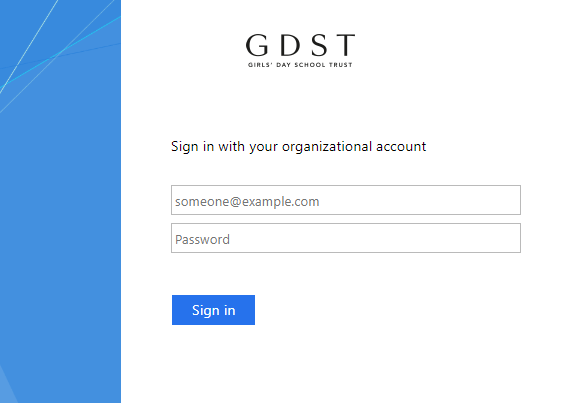Focus the Password field

coord(346,238)
